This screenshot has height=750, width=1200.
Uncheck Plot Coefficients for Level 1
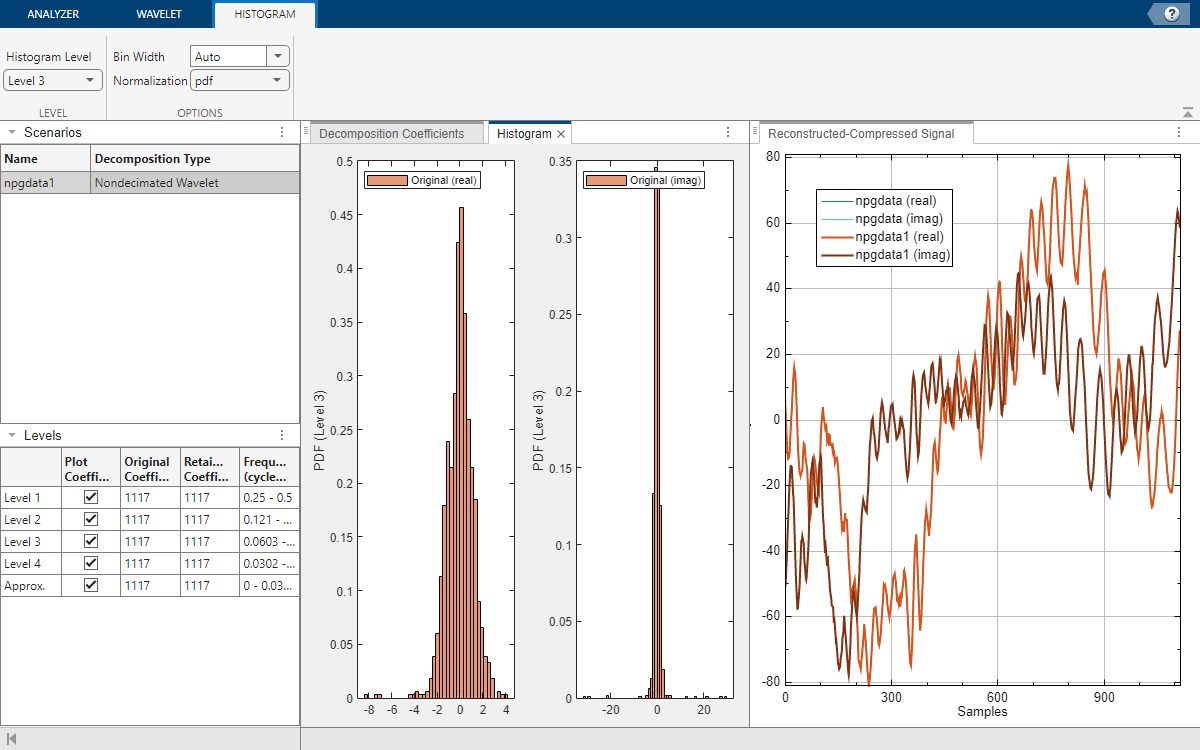tap(91, 497)
